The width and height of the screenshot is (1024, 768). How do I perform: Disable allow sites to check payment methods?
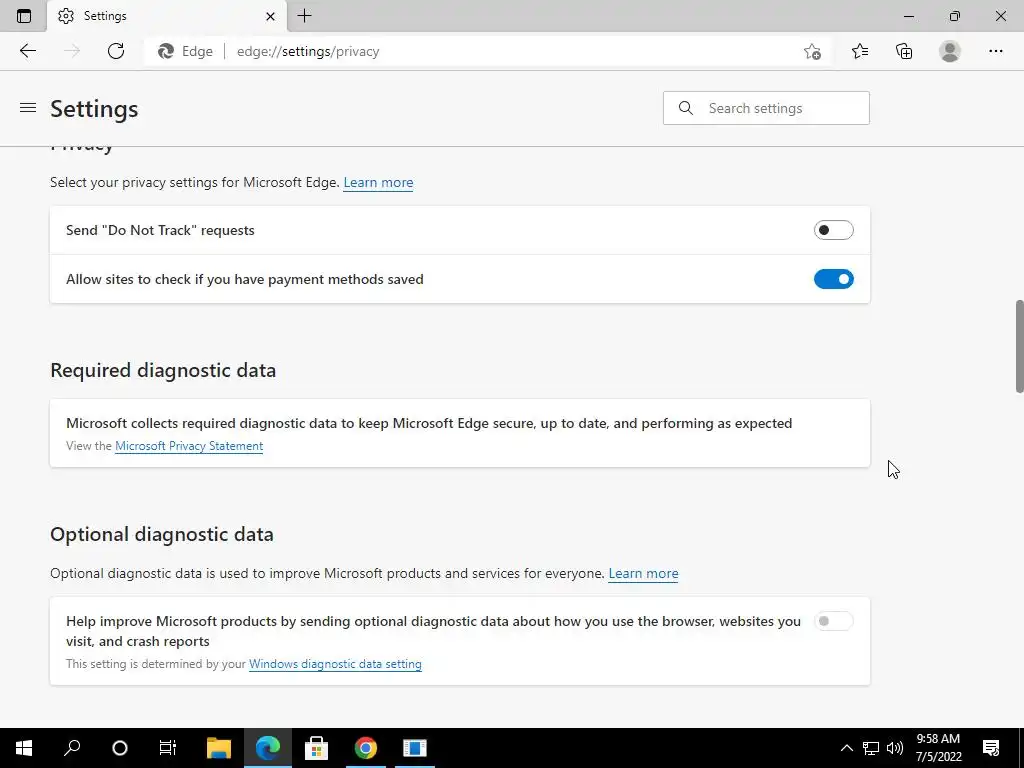(x=833, y=279)
